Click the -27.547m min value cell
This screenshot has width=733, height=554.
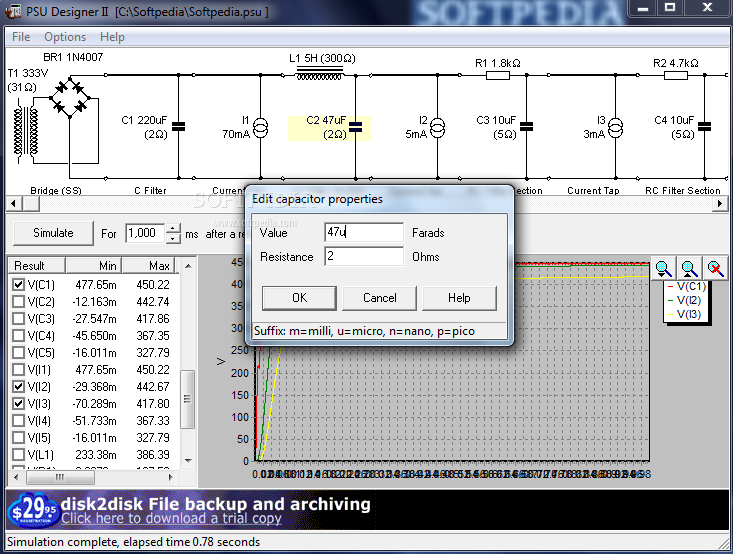tap(94, 319)
